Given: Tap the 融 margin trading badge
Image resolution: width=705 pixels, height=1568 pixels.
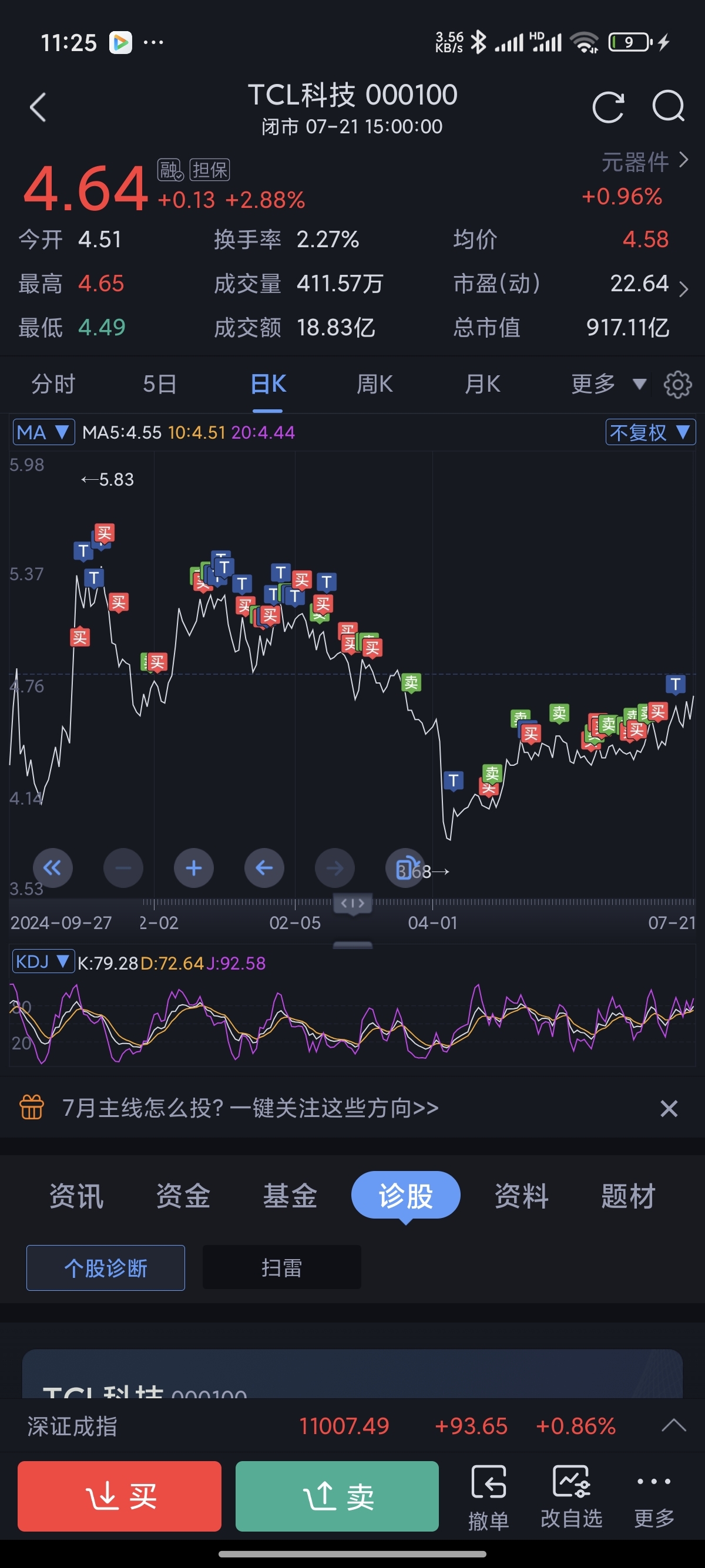Looking at the screenshot, I should coord(170,170).
